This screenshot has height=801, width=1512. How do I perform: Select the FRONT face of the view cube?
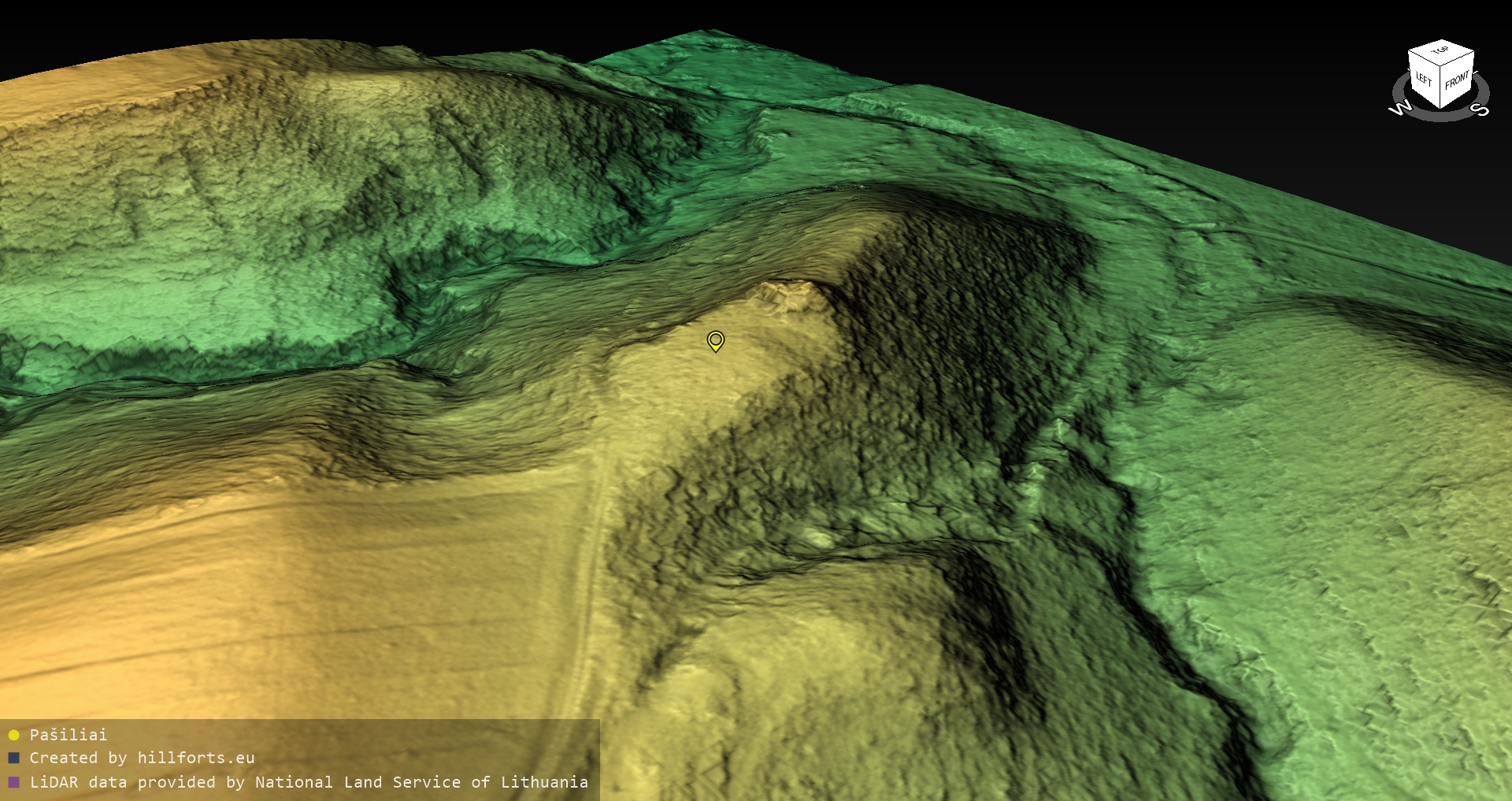(x=1457, y=80)
